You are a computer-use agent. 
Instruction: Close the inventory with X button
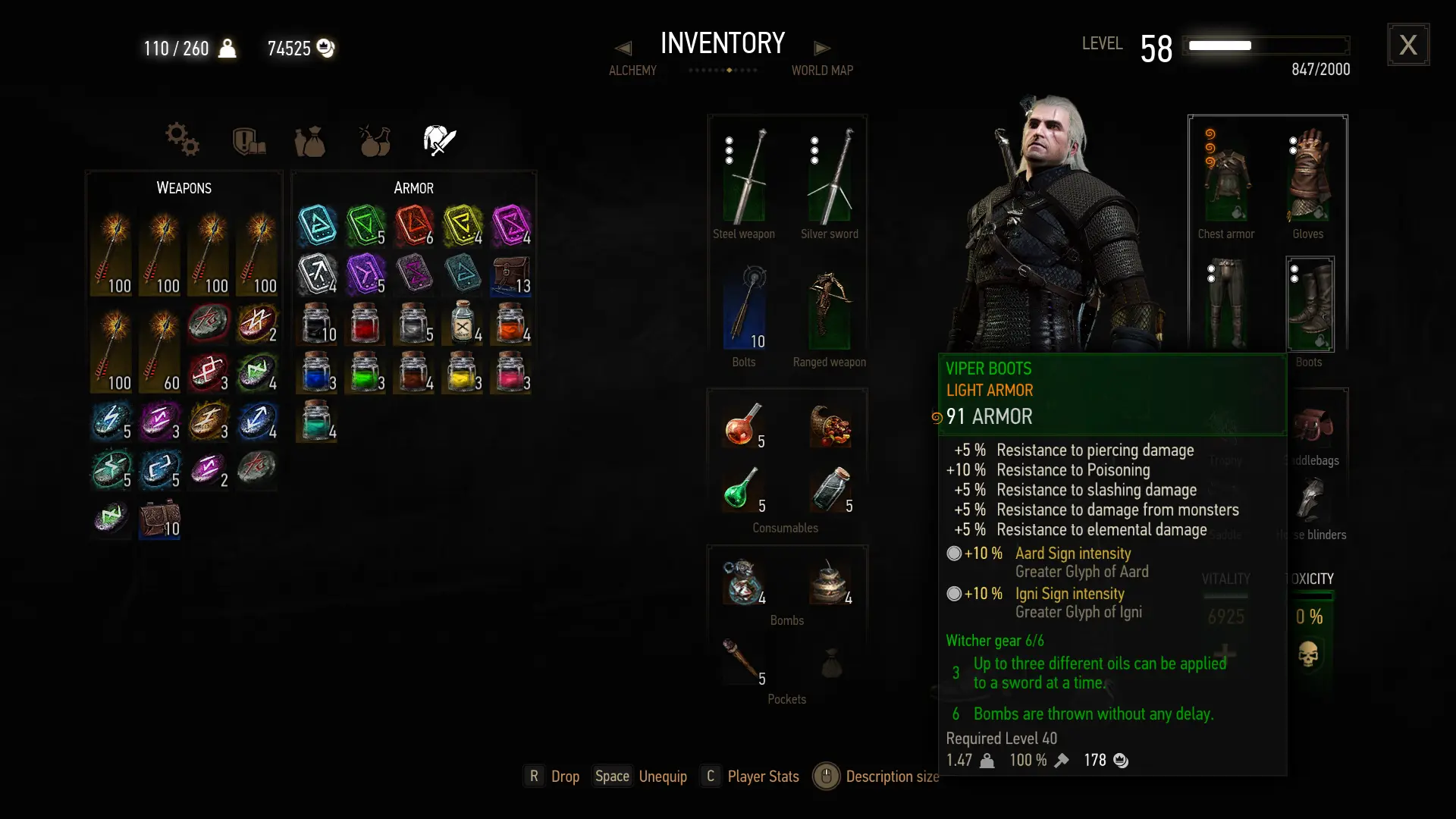point(1408,45)
